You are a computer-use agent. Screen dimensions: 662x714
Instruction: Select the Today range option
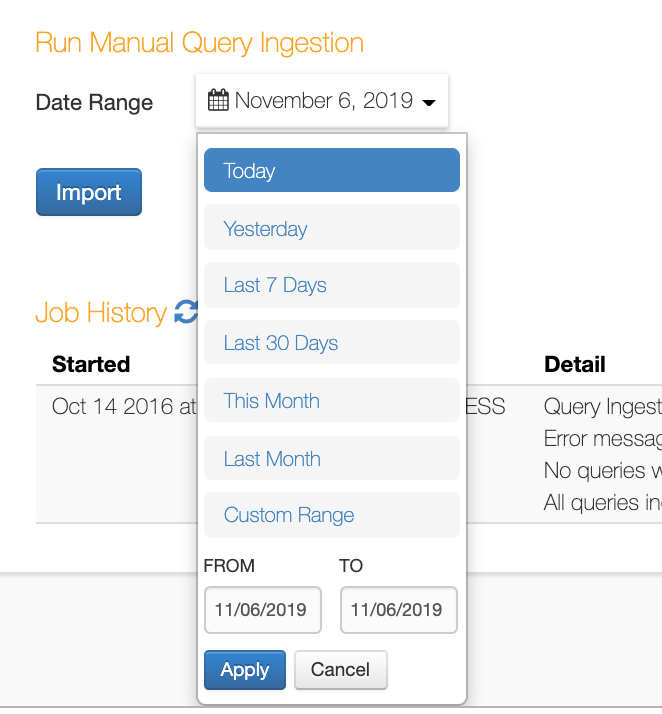pyautogui.click(x=331, y=170)
